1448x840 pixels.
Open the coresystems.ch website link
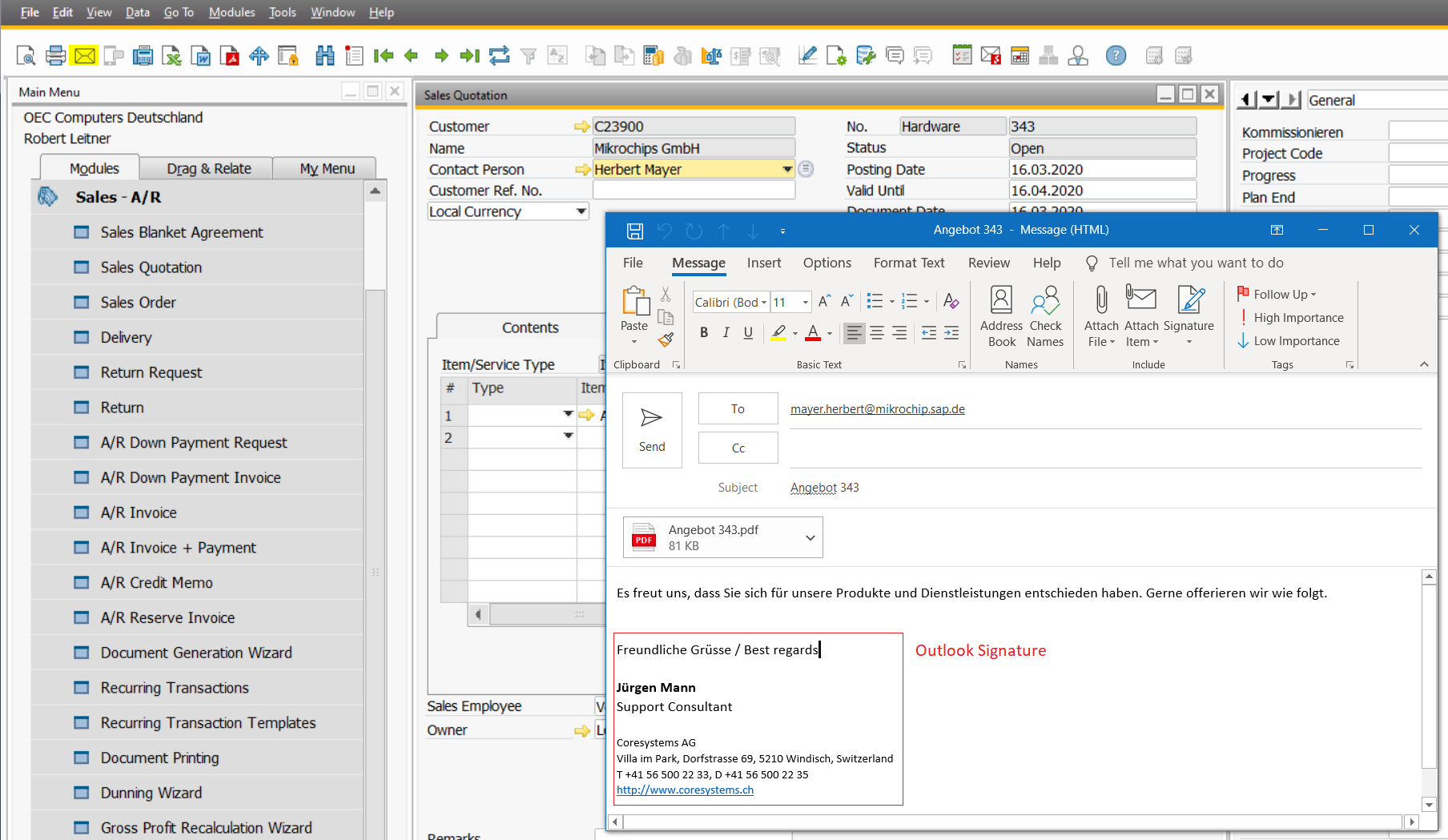[685, 790]
